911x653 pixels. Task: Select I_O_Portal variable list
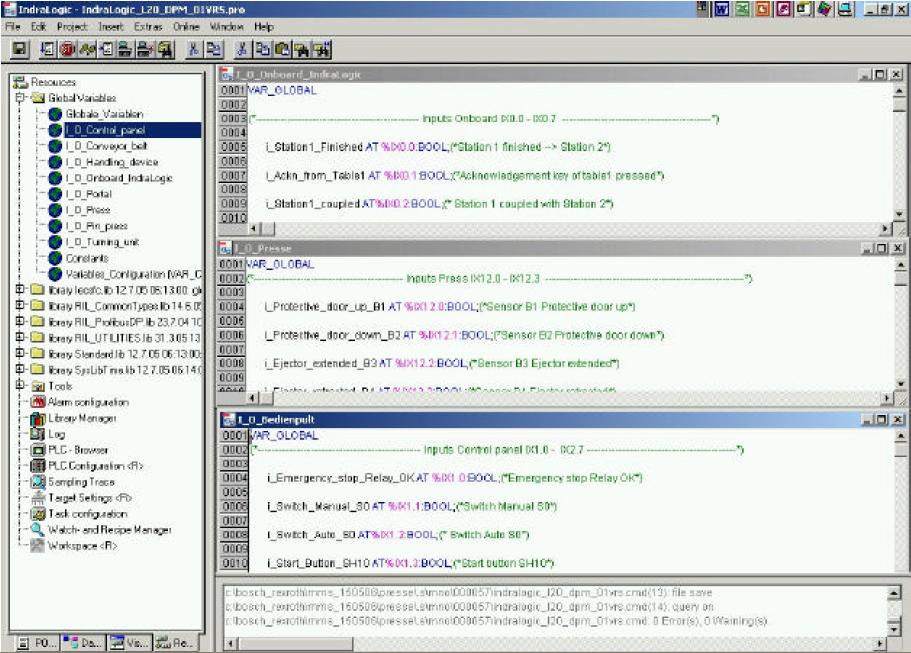tap(88, 194)
